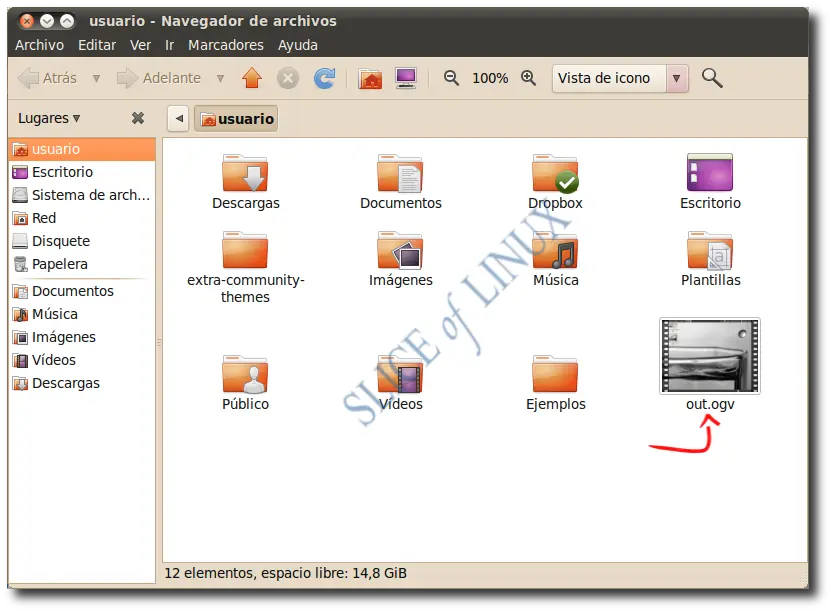Screen dimensions: 832x612
Task: Close the file browser window
Action: 27,21
